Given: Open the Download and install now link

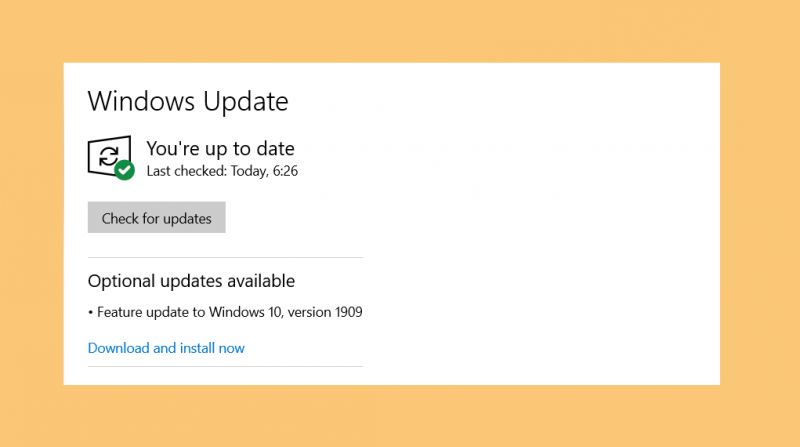Looking at the screenshot, I should [166, 348].
